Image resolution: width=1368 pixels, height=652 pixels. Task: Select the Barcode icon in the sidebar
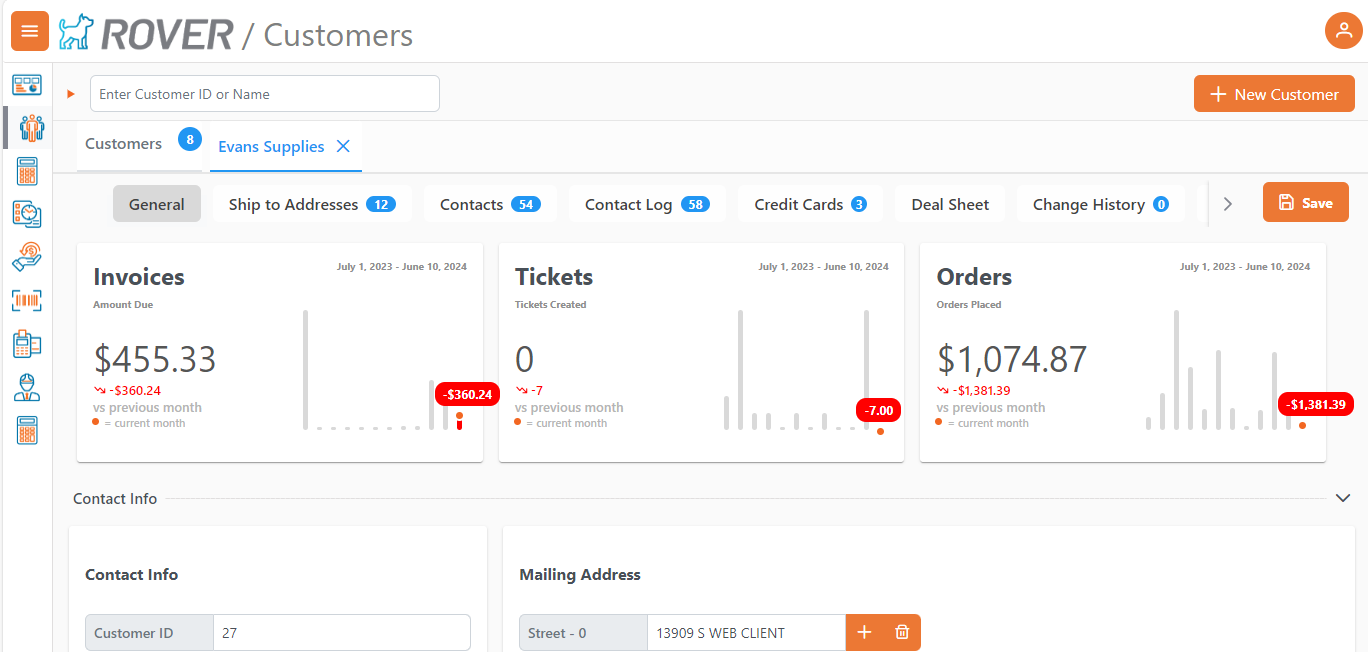[27, 300]
